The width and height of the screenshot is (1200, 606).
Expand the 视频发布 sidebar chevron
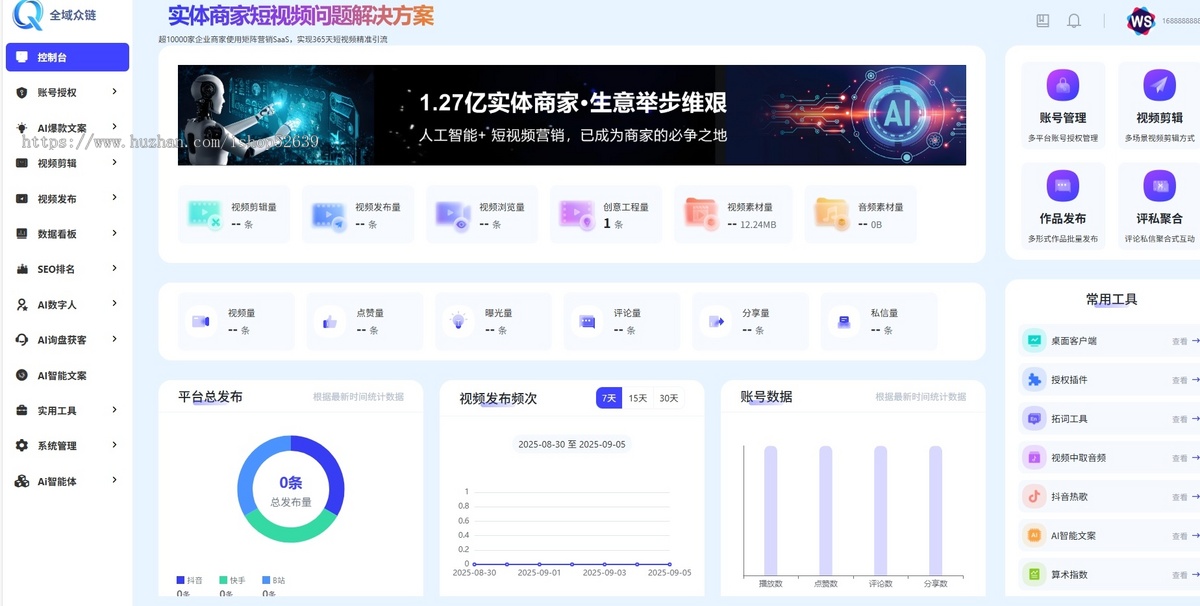tap(115, 198)
